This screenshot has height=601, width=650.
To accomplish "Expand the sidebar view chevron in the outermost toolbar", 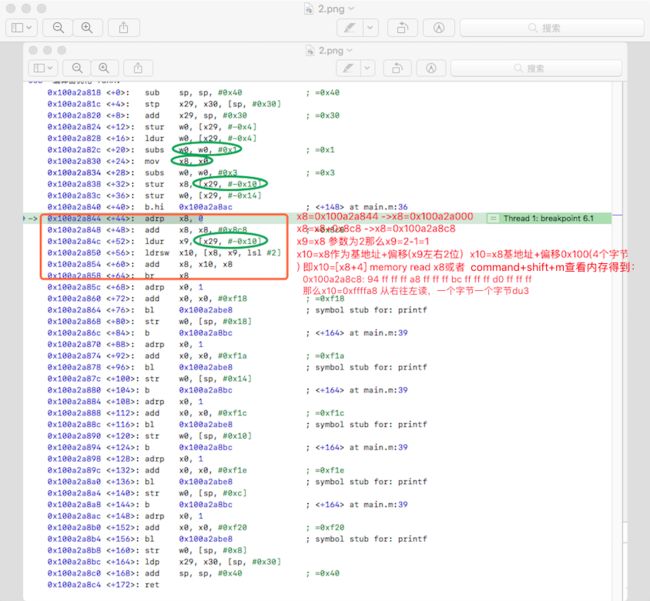I will (x=29, y=28).
